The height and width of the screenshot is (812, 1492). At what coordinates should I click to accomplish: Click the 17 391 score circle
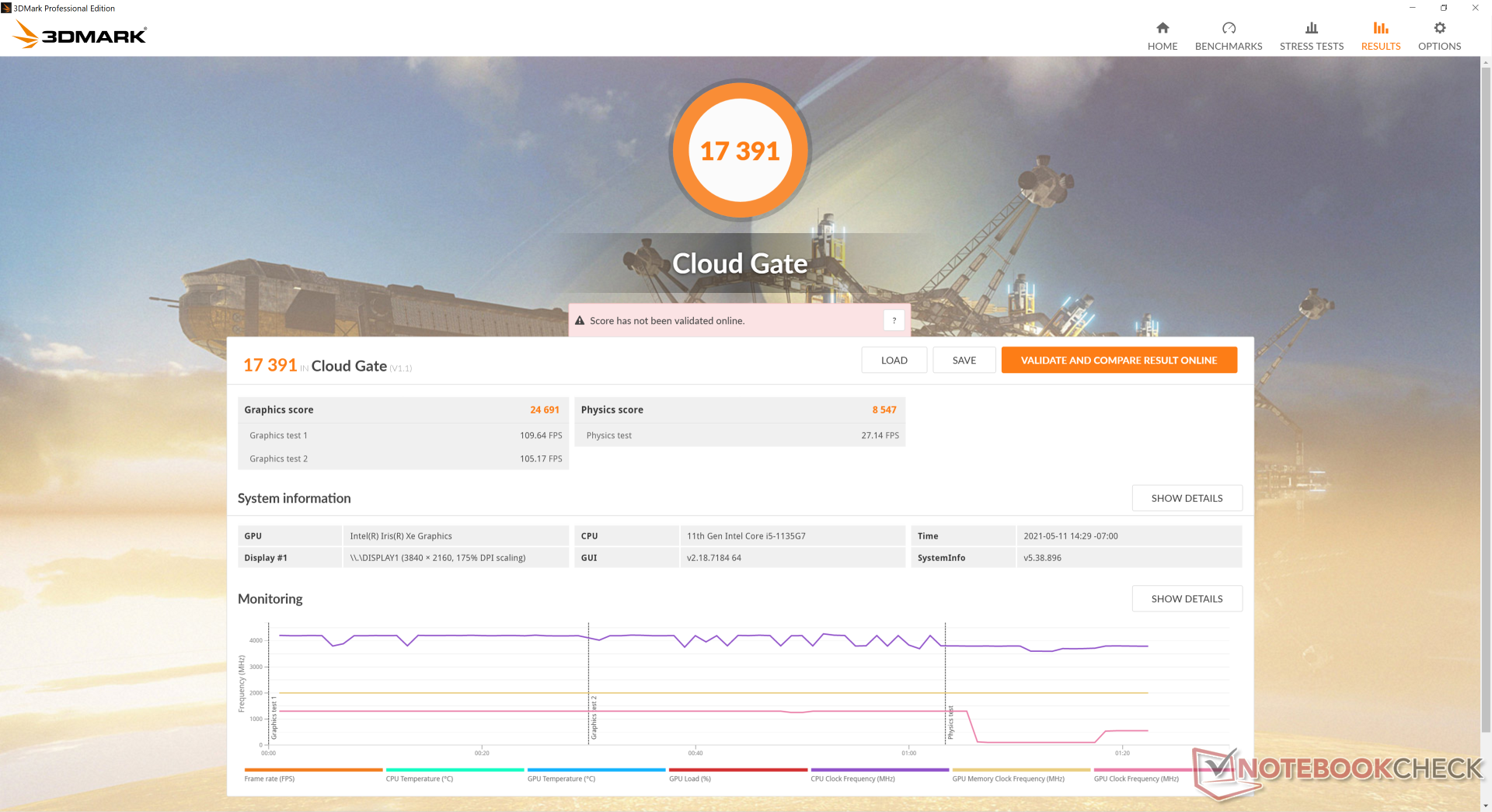click(740, 150)
